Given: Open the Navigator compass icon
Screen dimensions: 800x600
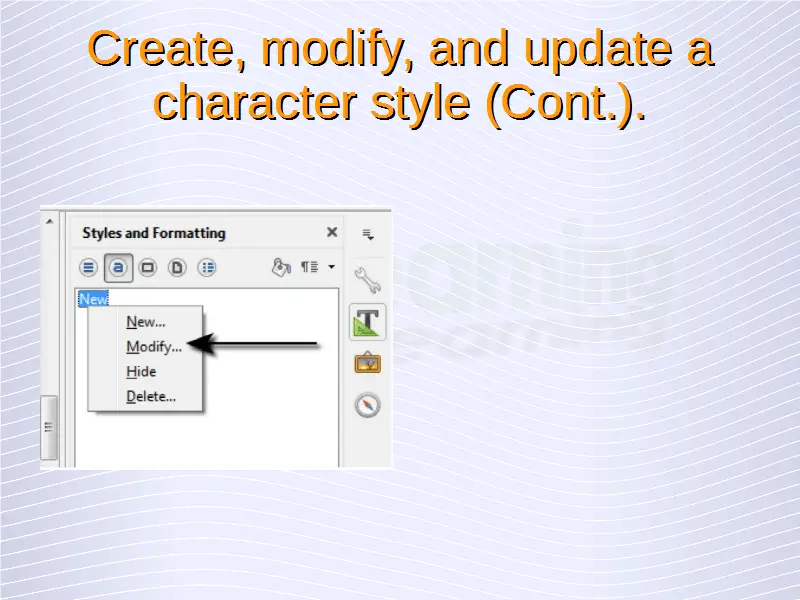Looking at the screenshot, I should click(367, 405).
